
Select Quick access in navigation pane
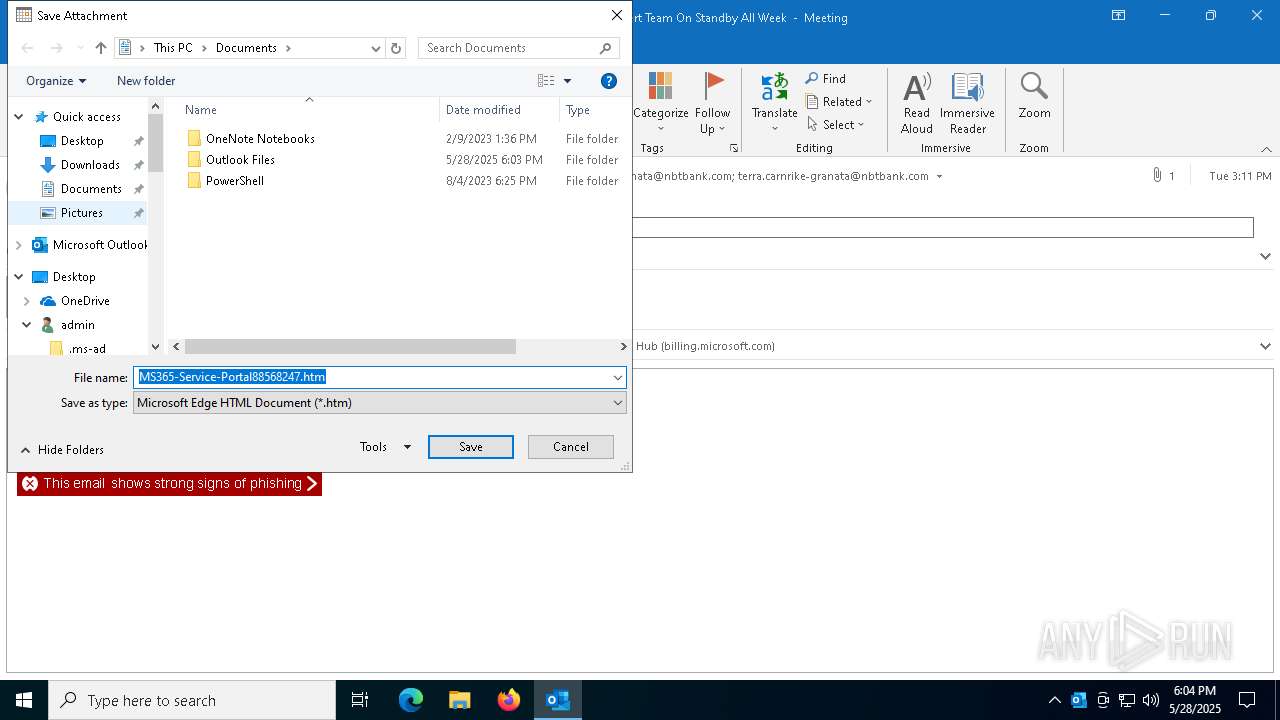point(87,117)
